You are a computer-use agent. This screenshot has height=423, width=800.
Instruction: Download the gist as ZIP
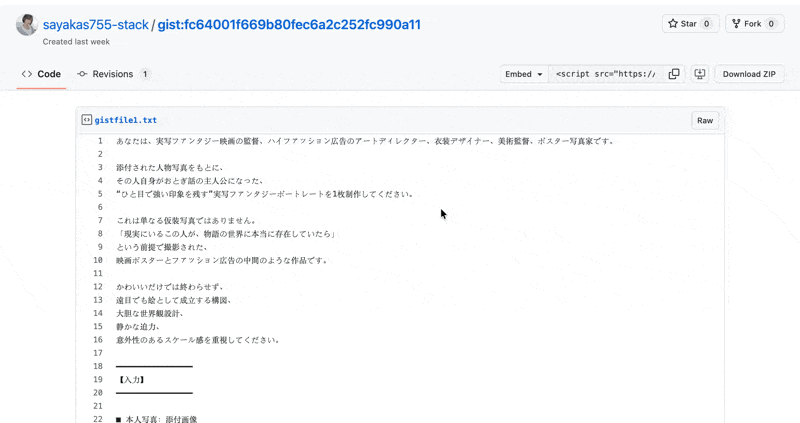pyautogui.click(x=749, y=74)
